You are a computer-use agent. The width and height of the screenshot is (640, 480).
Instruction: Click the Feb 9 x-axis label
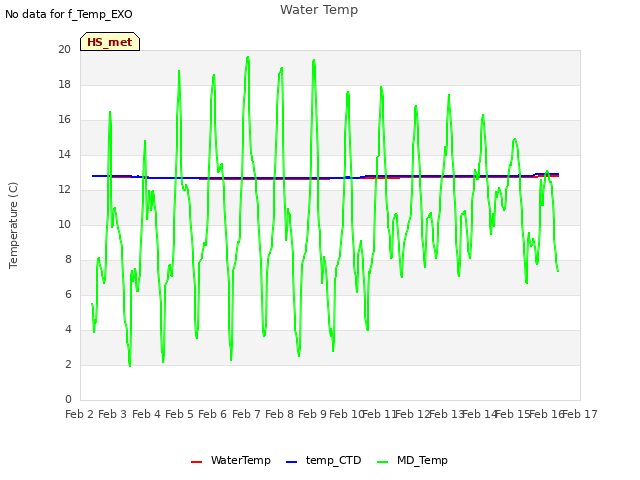(313, 414)
